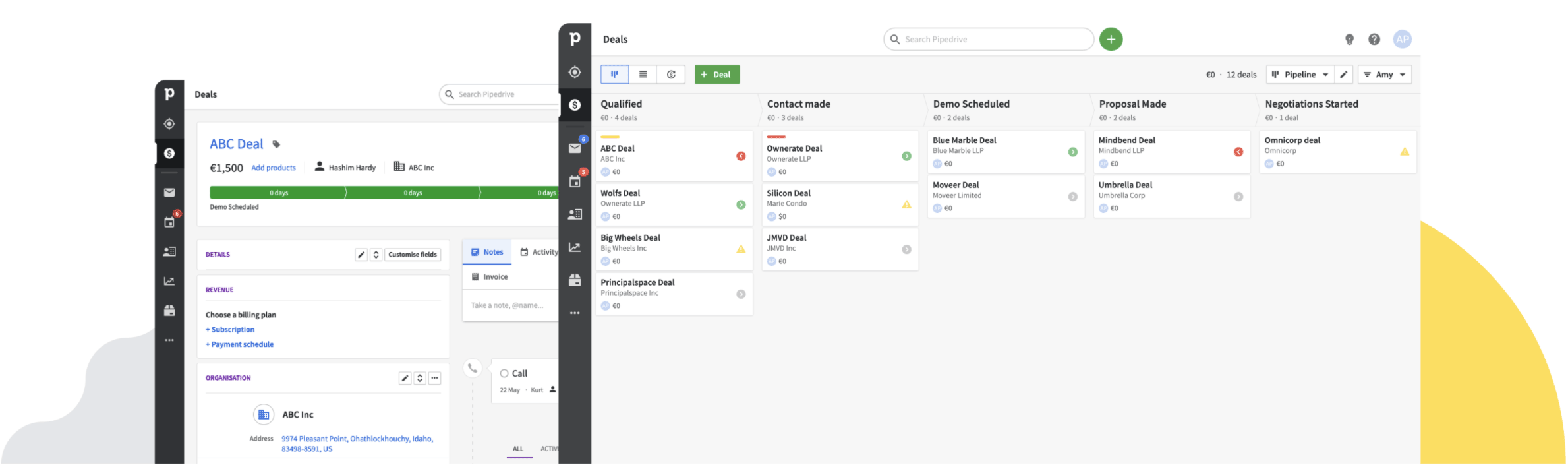
Task: Open Contacts icon in pipeline window sidebar
Action: pos(575,214)
